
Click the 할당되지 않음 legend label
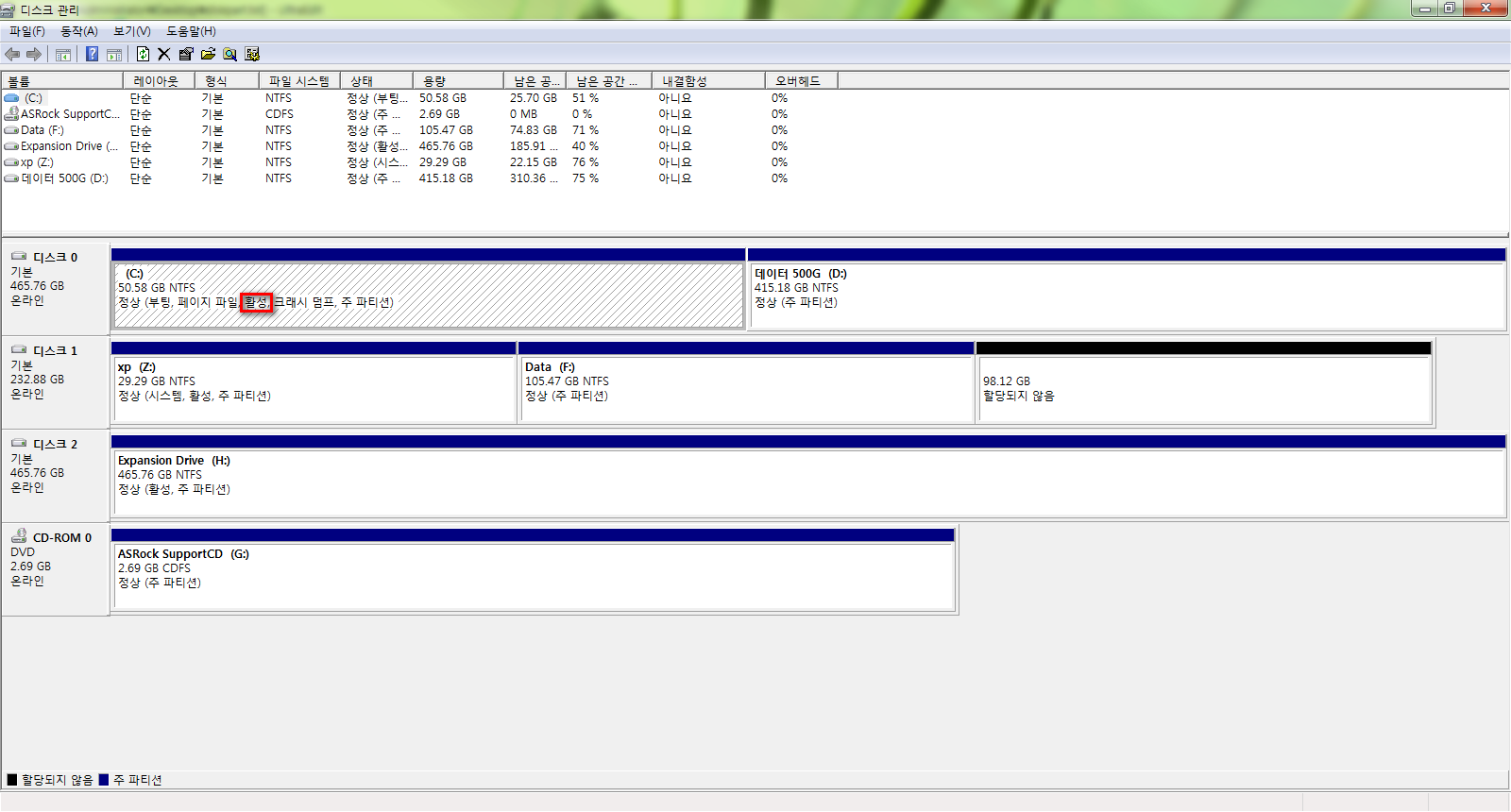58,780
